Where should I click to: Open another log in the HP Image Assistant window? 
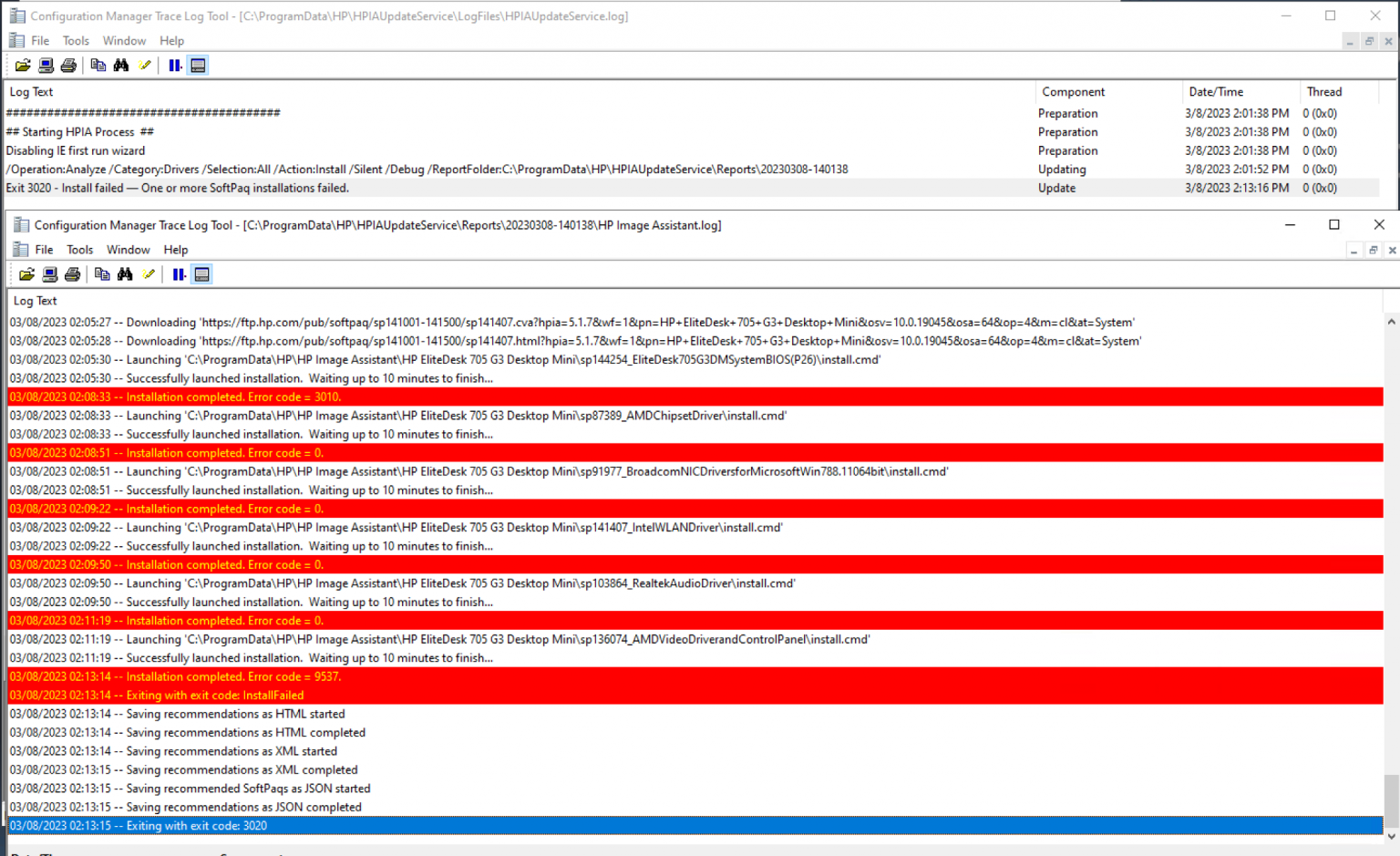pos(26,273)
